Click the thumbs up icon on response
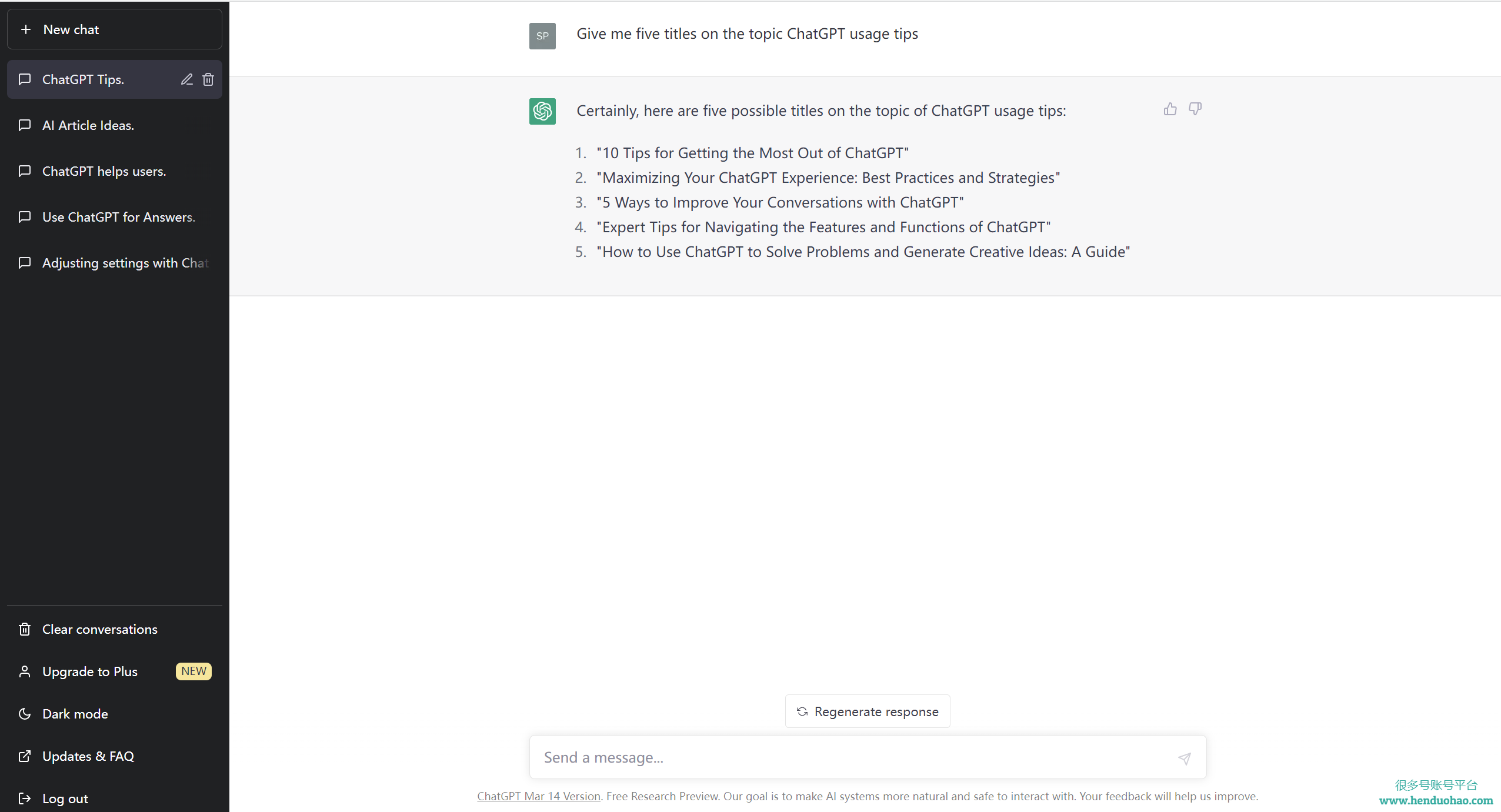 pyautogui.click(x=1170, y=109)
